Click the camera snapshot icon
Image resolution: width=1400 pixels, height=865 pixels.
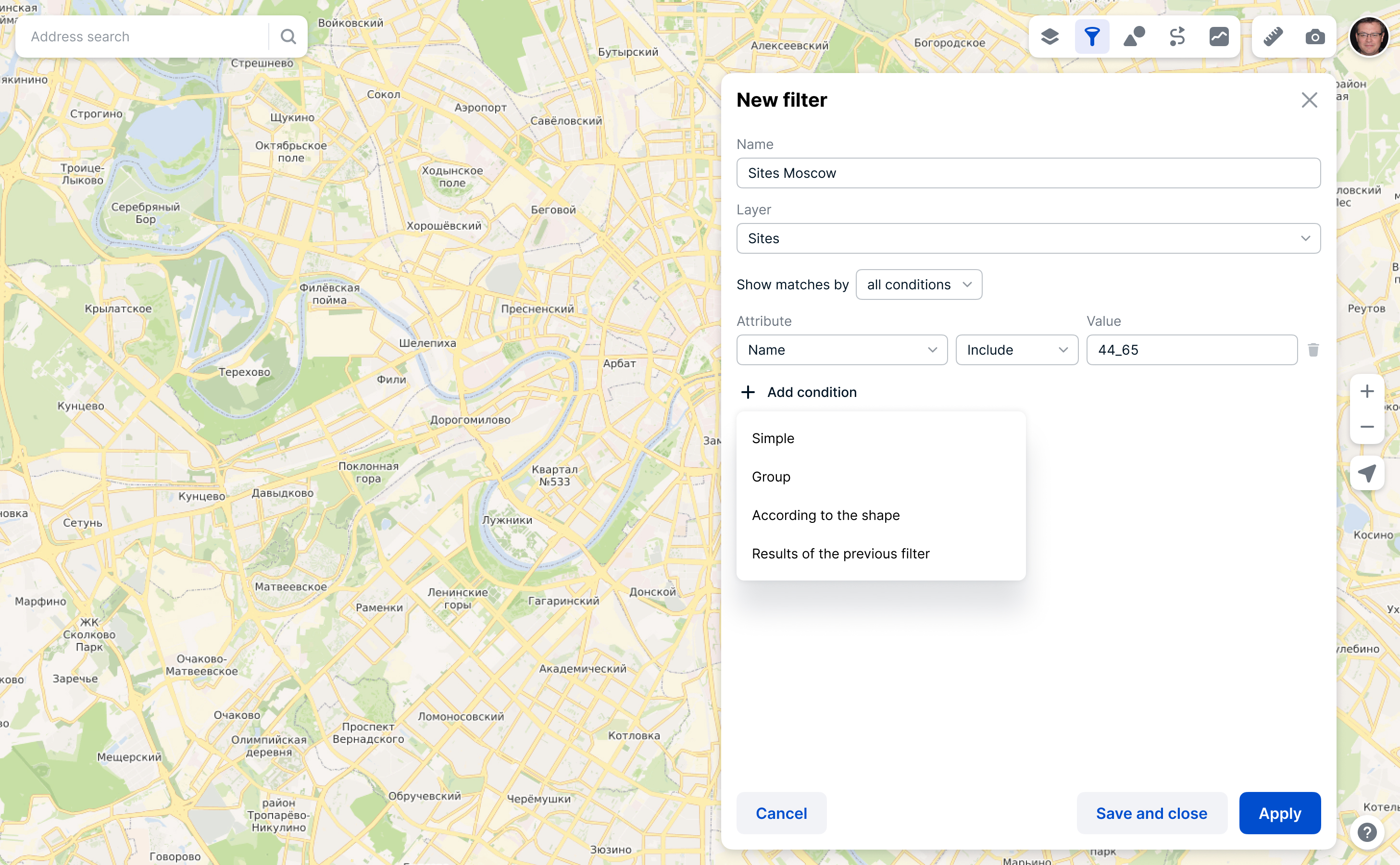[x=1315, y=37]
